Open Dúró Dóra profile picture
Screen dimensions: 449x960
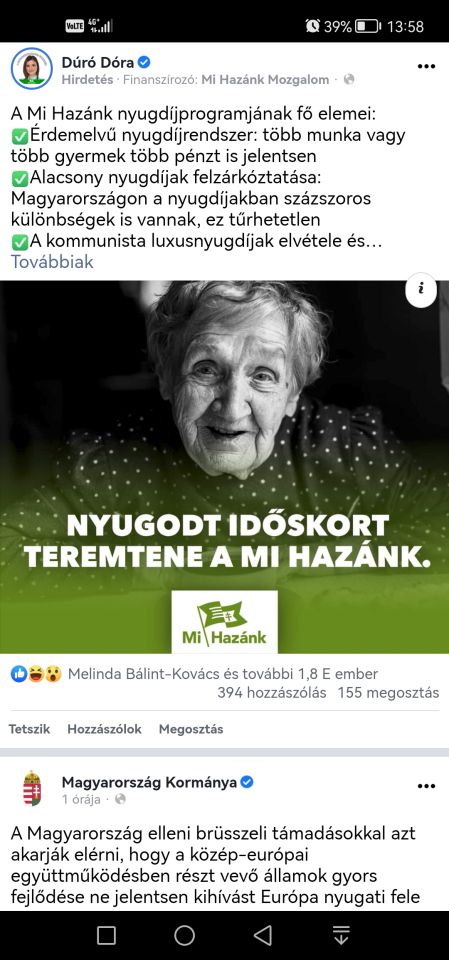click(x=32, y=68)
